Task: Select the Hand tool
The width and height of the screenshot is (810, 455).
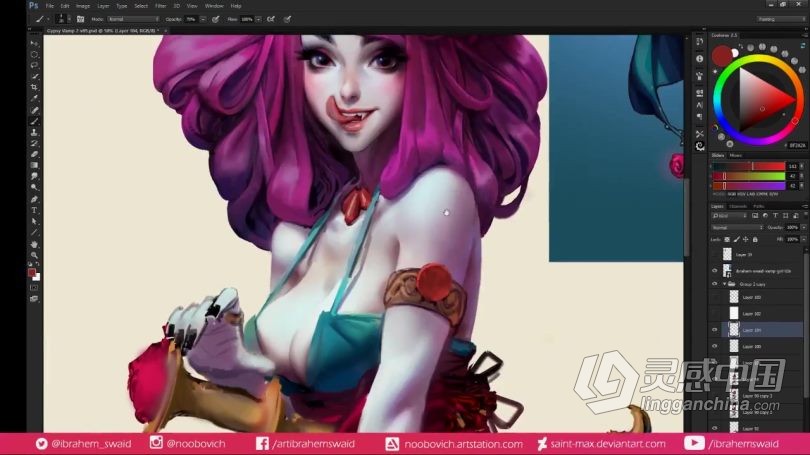Action: (34, 244)
